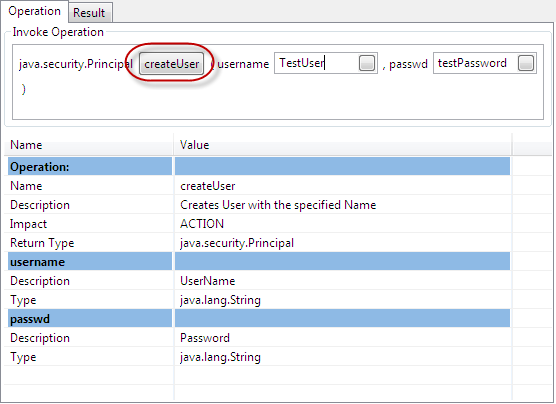Select the Operation tab
Screen dimensions: 556x404
34,11
